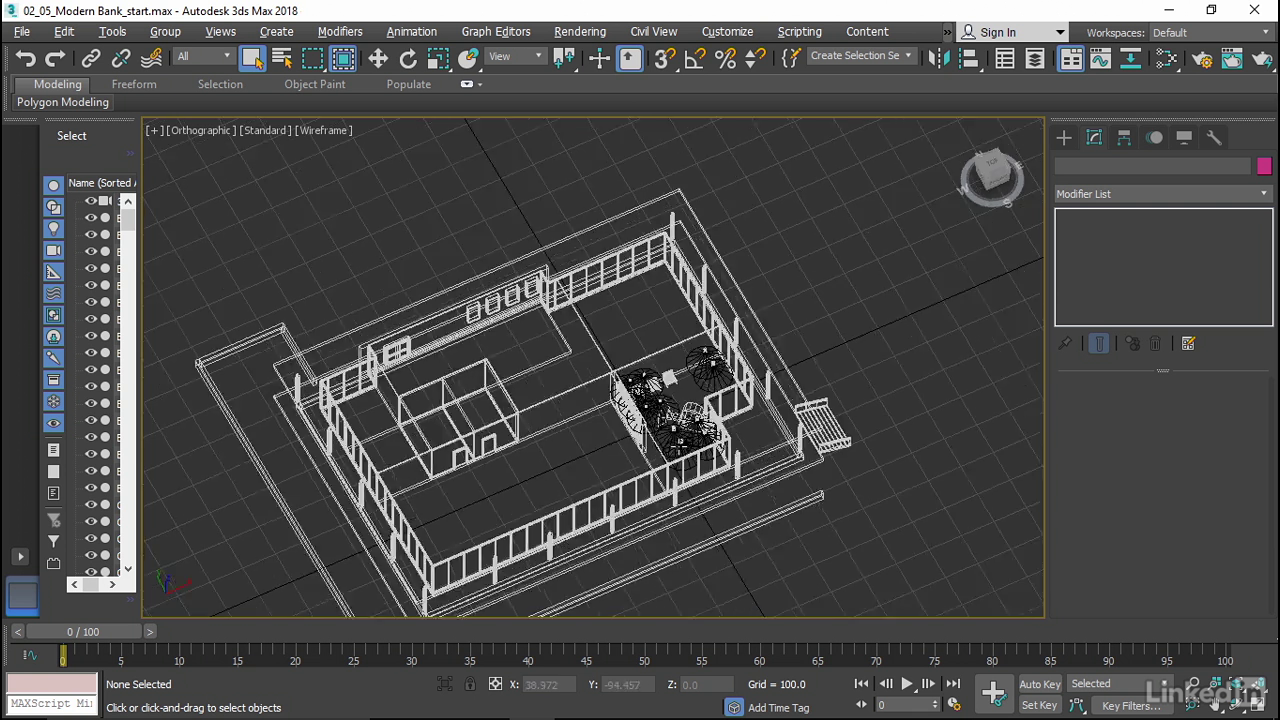The height and width of the screenshot is (720, 1280).
Task: Open the Select by Name list icon
Action: pyautogui.click(x=283, y=59)
